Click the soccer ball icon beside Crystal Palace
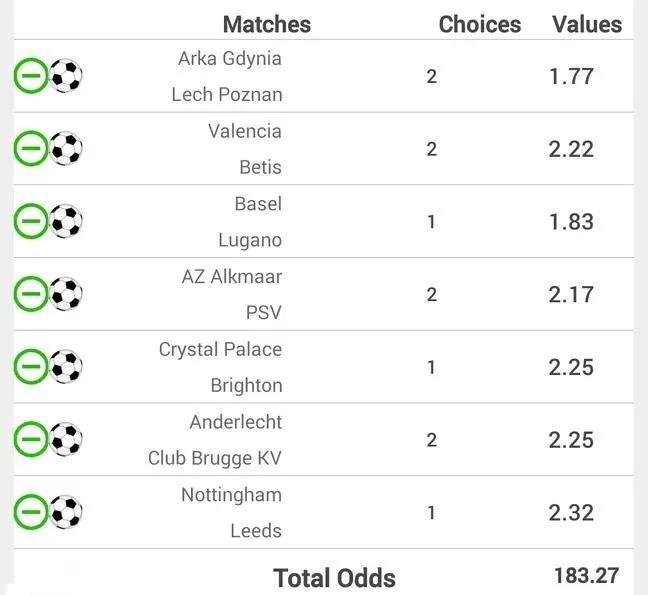Screen dimensions: 648x595 (66, 367)
